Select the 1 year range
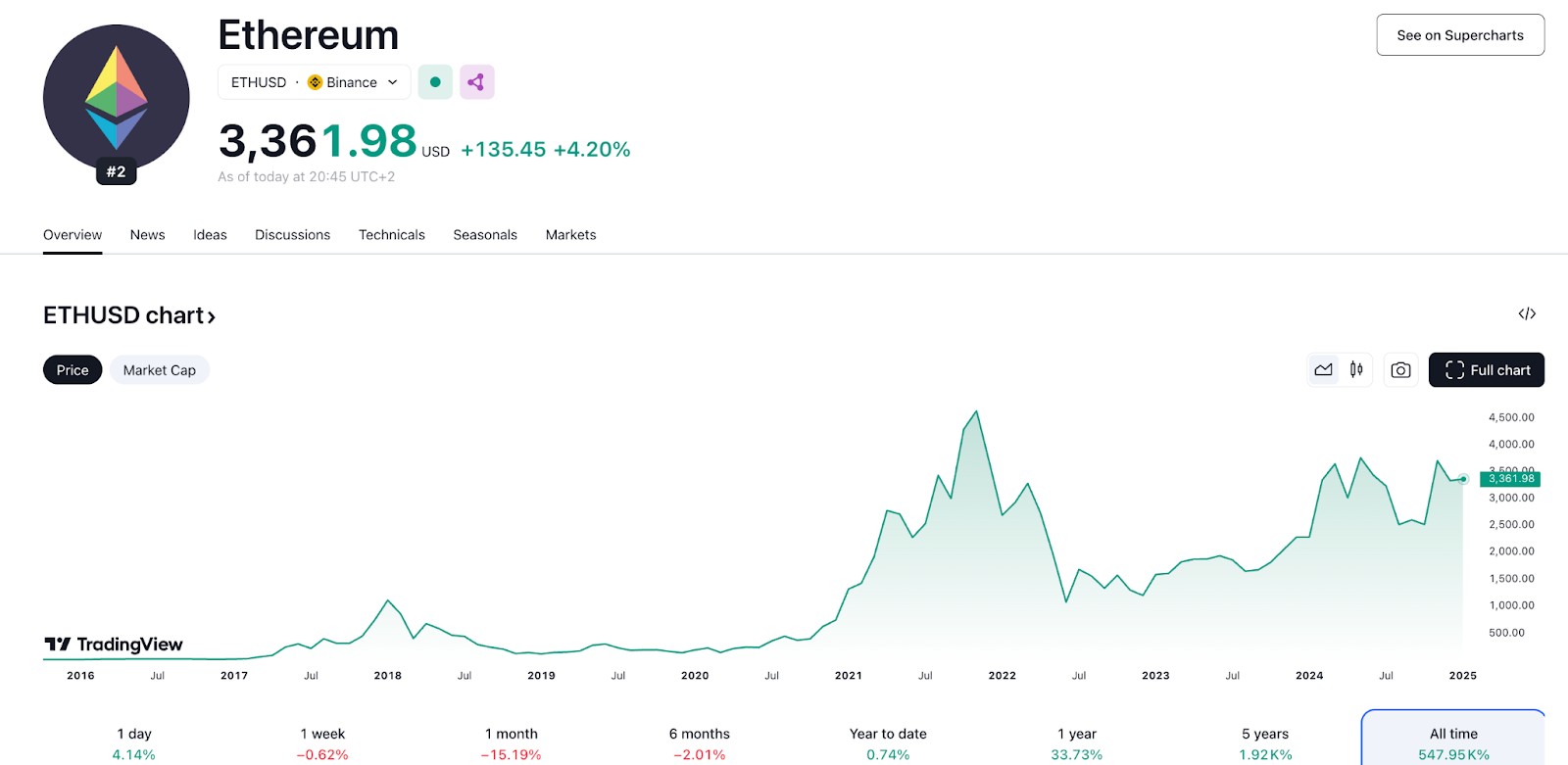The height and width of the screenshot is (765, 1568). tap(1077, 743)
